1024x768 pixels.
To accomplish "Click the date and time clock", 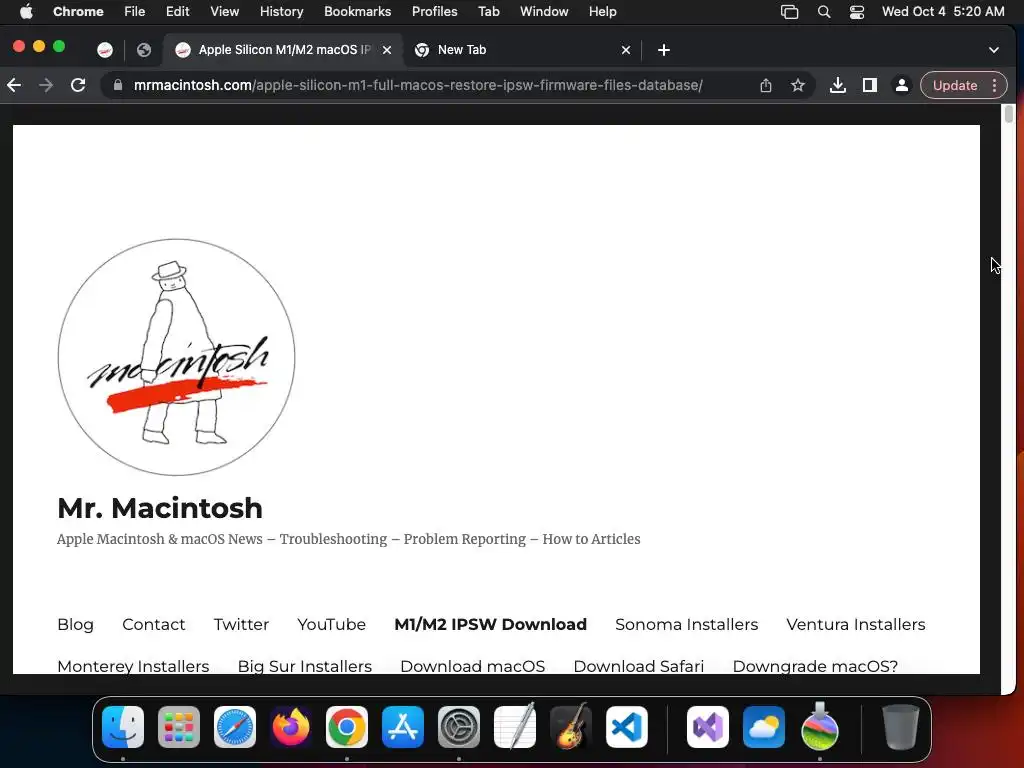I will click(x=943, y=11).
